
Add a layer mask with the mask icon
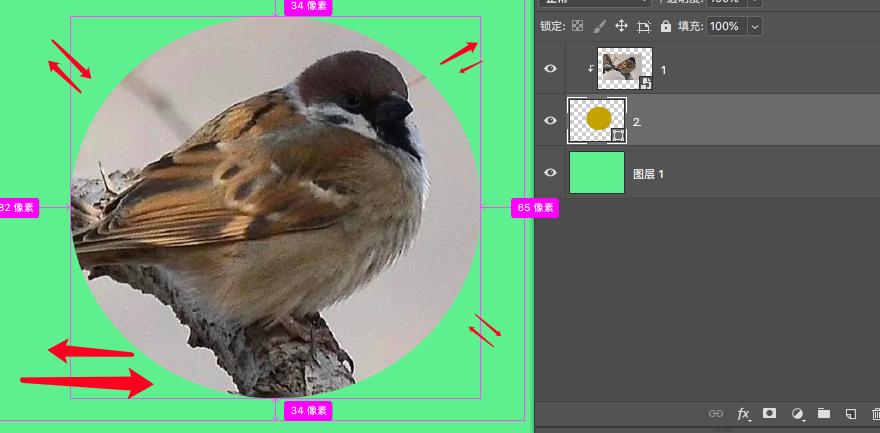coord(769,413)
